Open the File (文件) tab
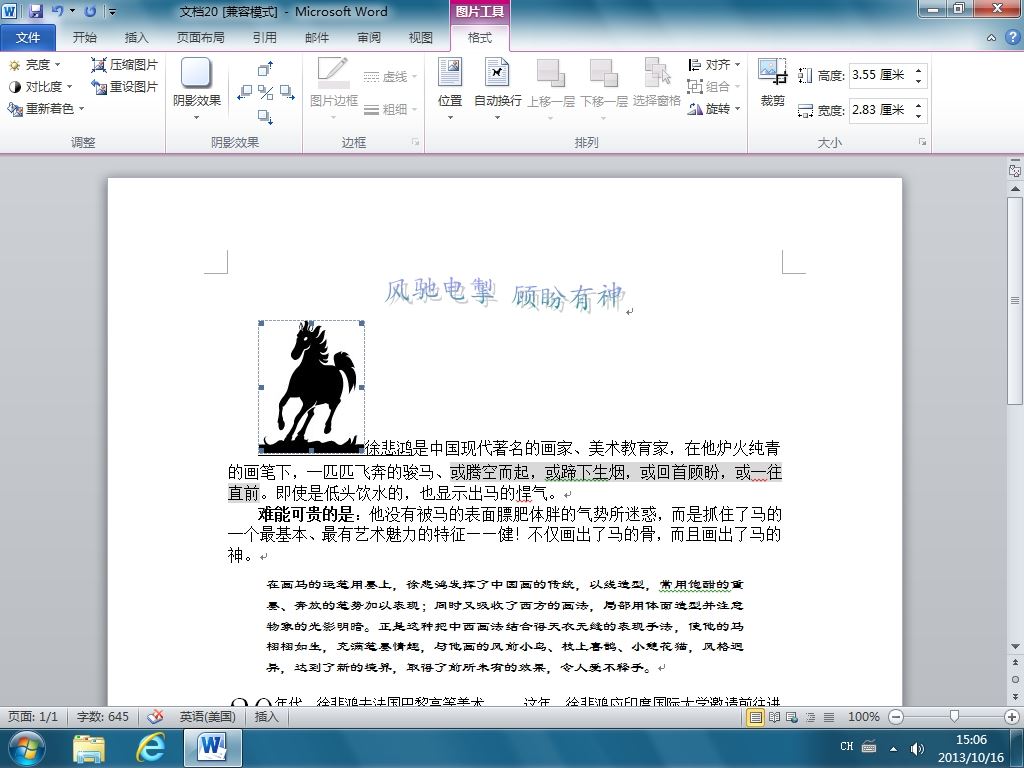The image size is (1024, 768). point(28,38)
